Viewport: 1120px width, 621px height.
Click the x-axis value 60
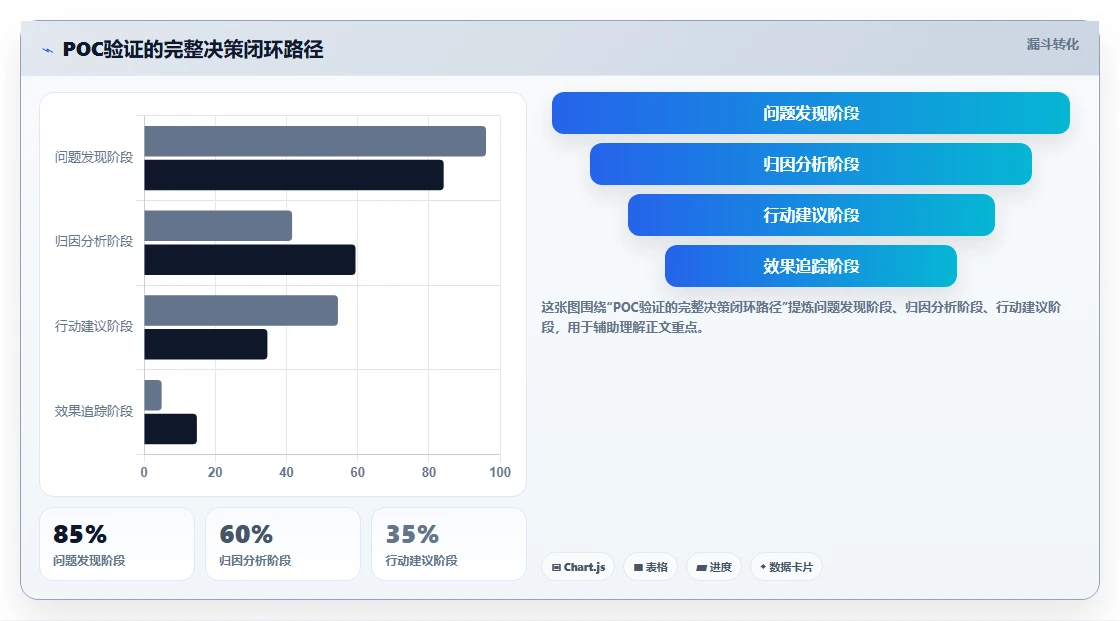[357, 472]
